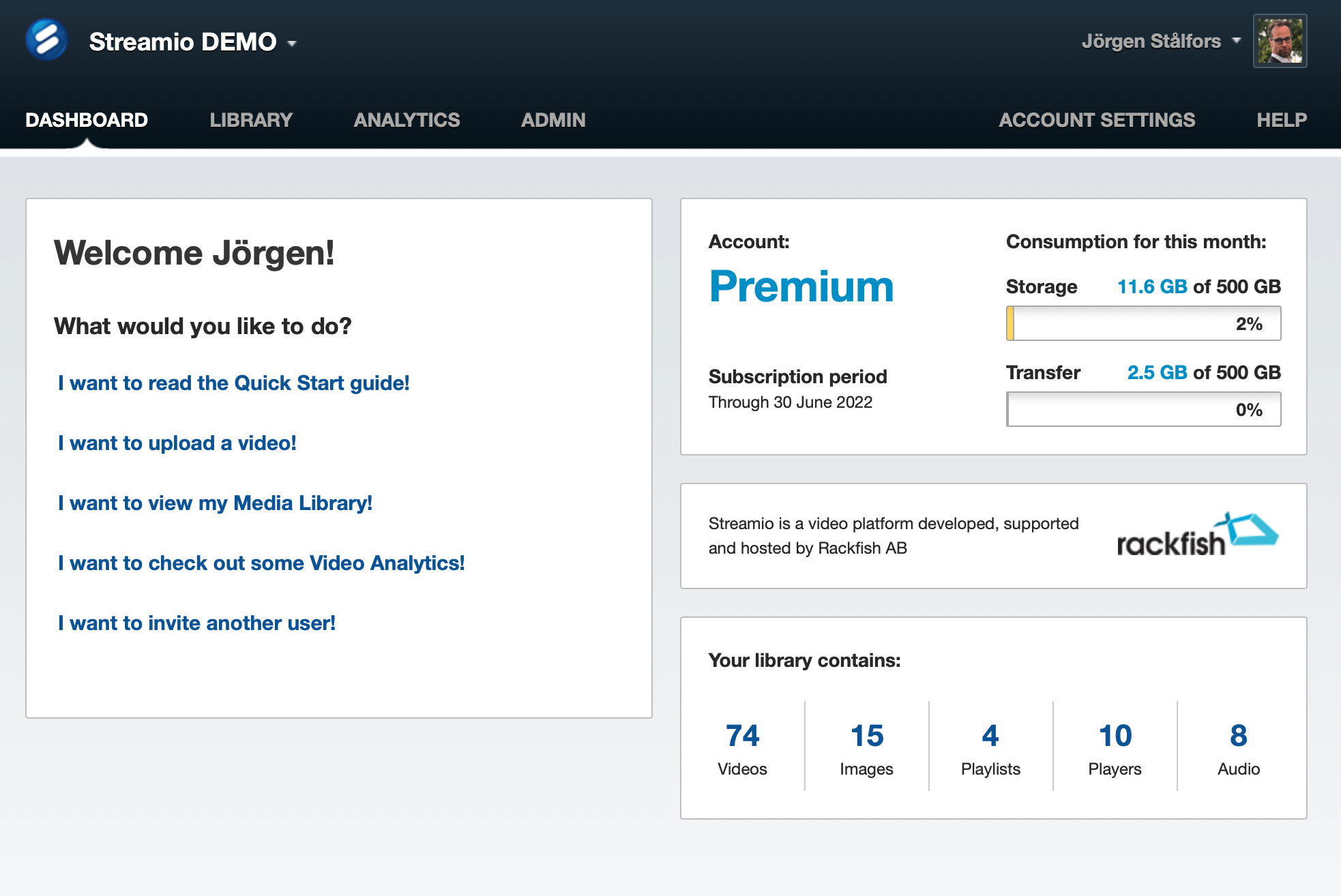Click the Storage usage progress bar at 2%

[x=1144, y=323]
